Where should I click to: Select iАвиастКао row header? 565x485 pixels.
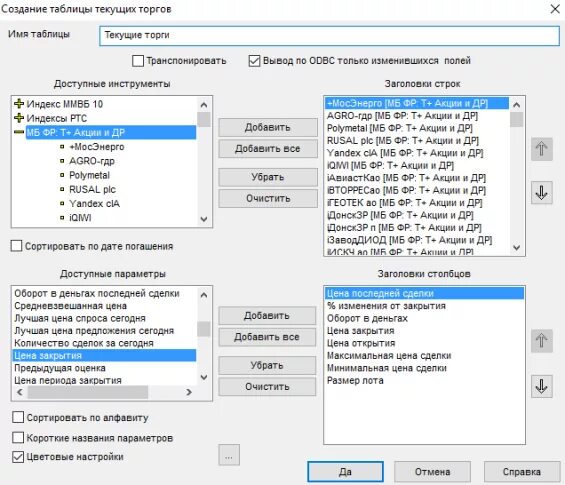[417, 178]
